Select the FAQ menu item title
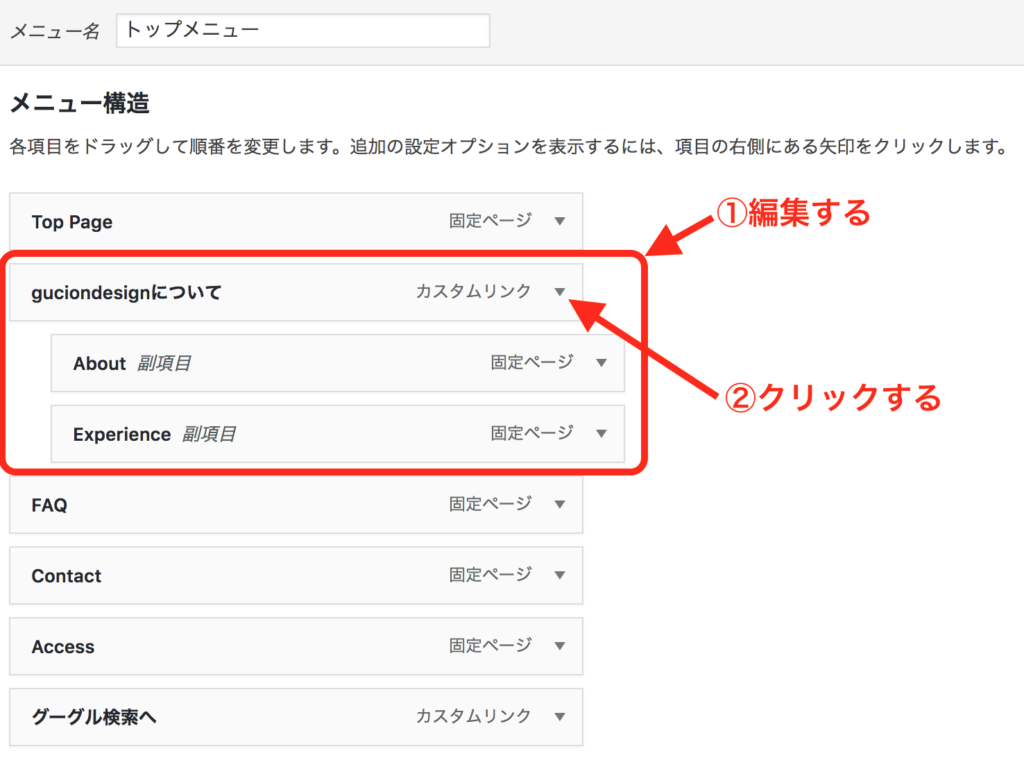Image resolution: width=1024 pixels, height=758 pixels. [x=49, y=505]
